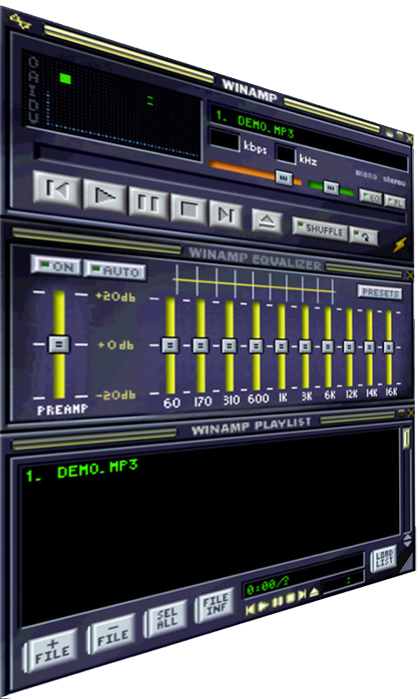420x699 pixels.
Task: Open the equalizer PRESETS menu
Action: [x=380, y=292]
